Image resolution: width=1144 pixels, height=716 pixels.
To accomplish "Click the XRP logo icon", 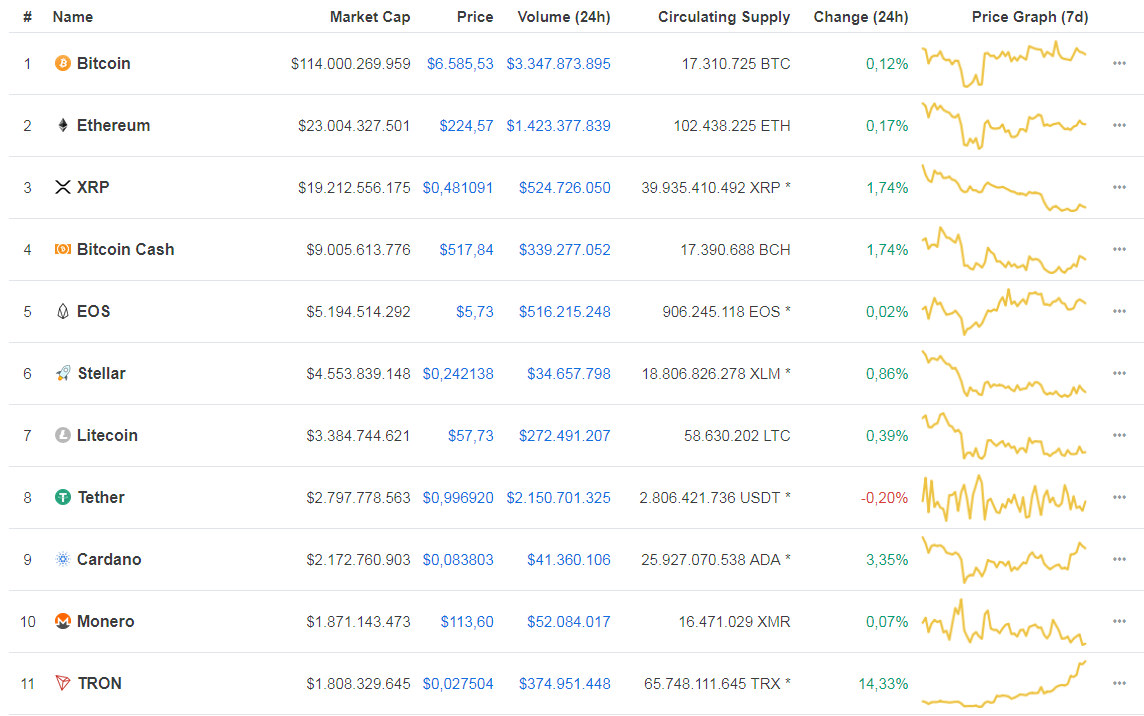I will [63, 188].
